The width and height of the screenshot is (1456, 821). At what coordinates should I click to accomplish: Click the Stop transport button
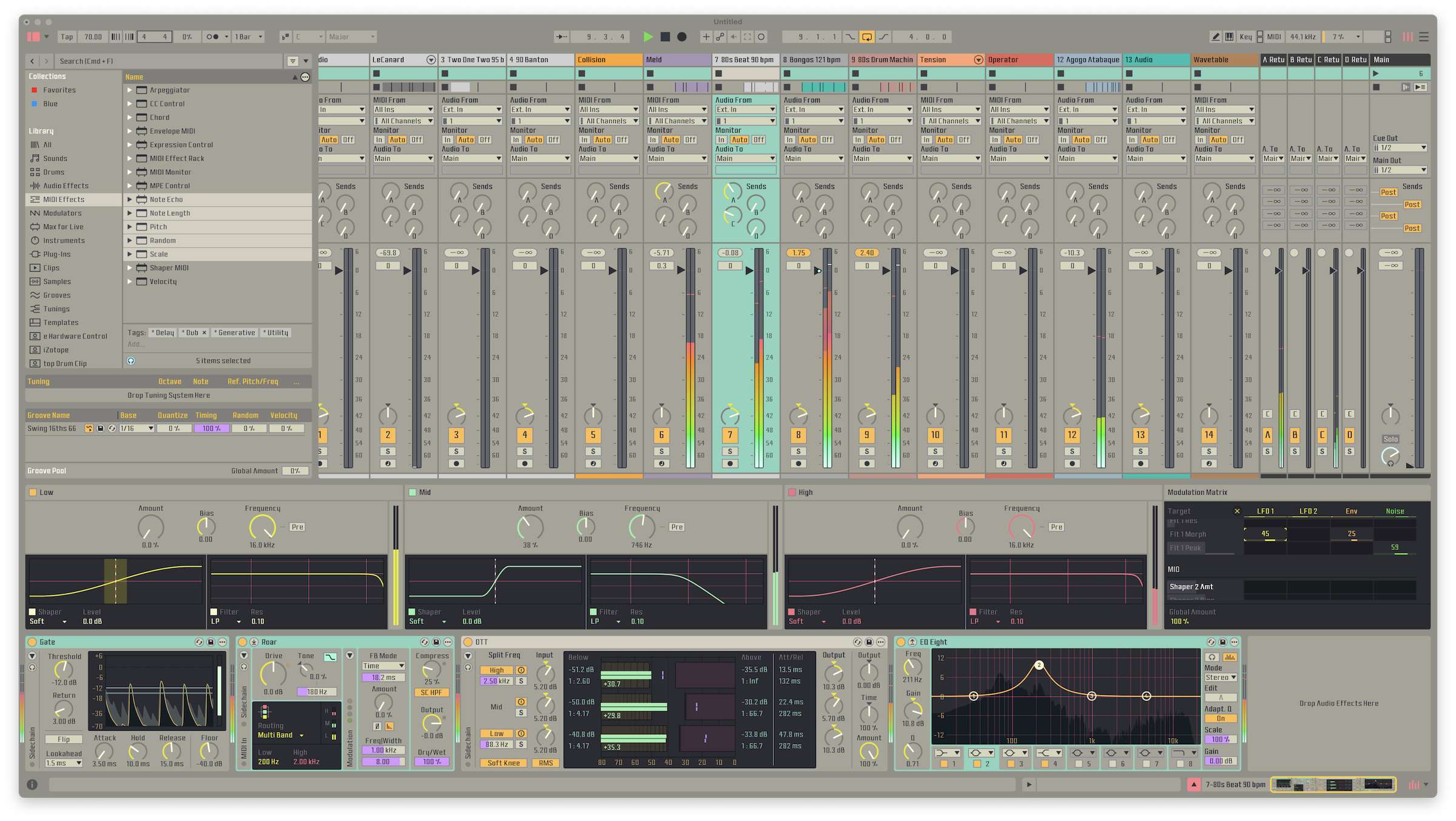[x=665, y=37]
